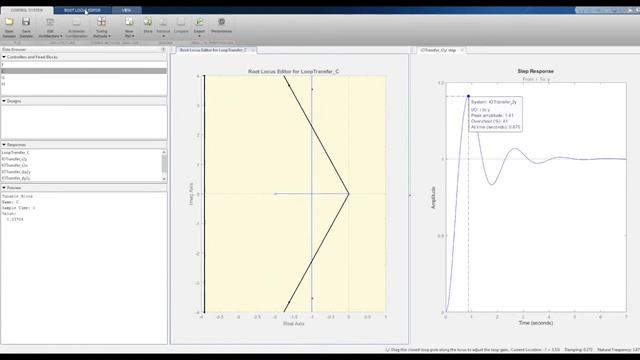The width and height of the screenshot is (640, 360).
Task: Select block H in the controllers list
Action: [84, 84]
